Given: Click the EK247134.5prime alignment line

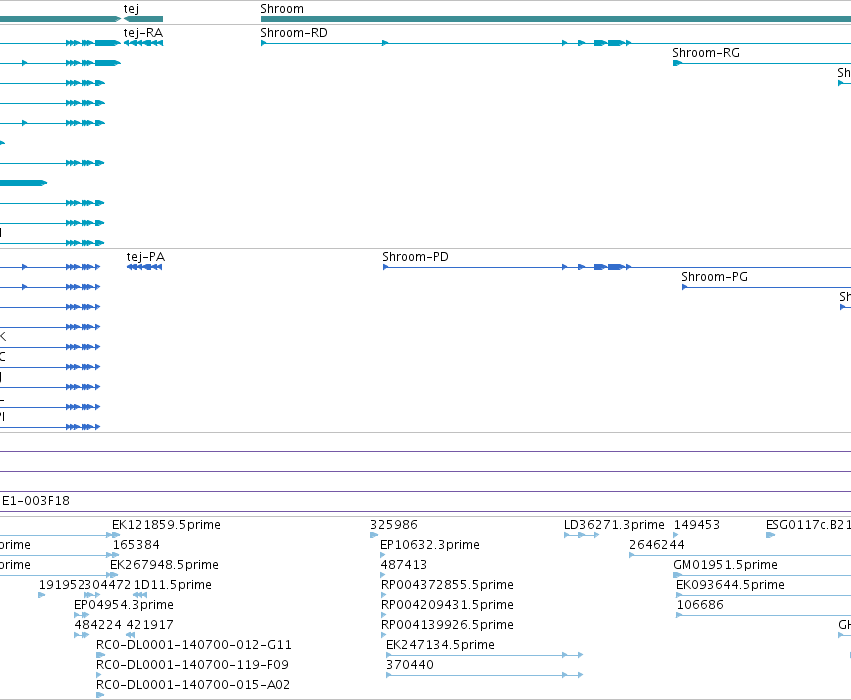Looking at the screenshot, I should pyautogui.click(x=484, y=655).
